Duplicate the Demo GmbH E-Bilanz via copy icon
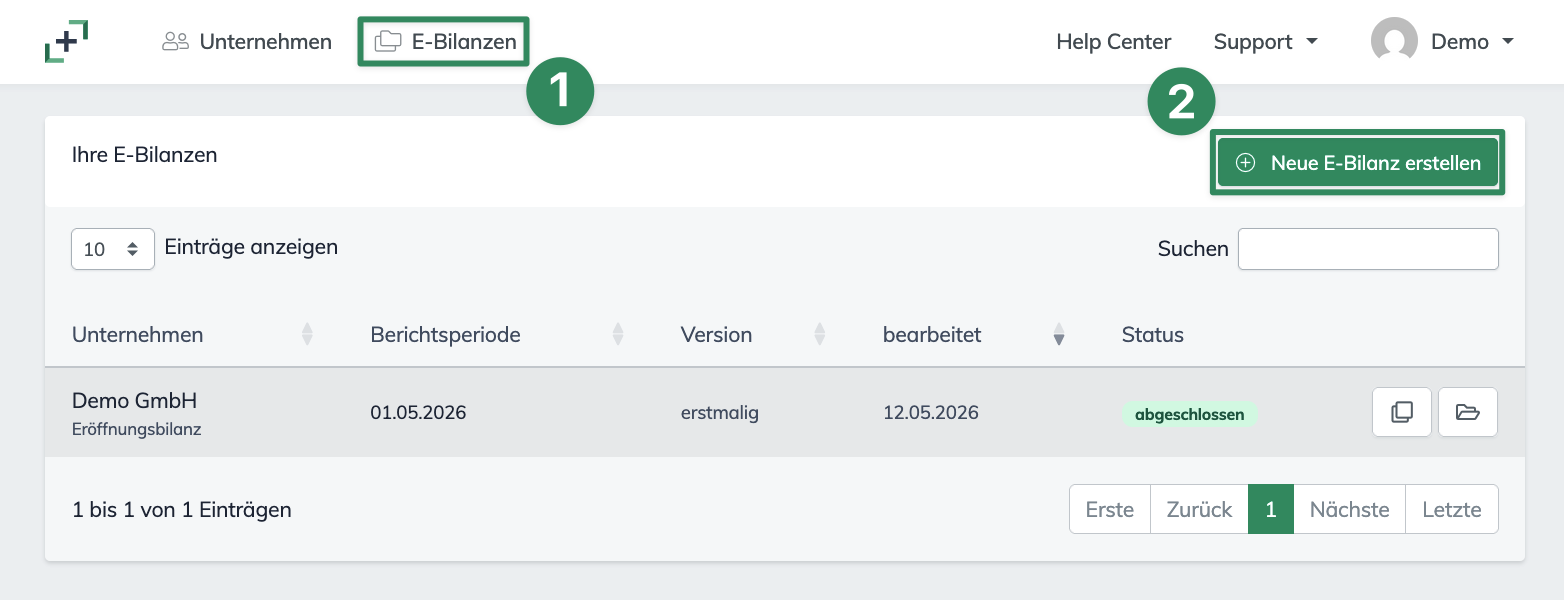This screenshot has height=600, width=1564. click(x=1403, y=412)
